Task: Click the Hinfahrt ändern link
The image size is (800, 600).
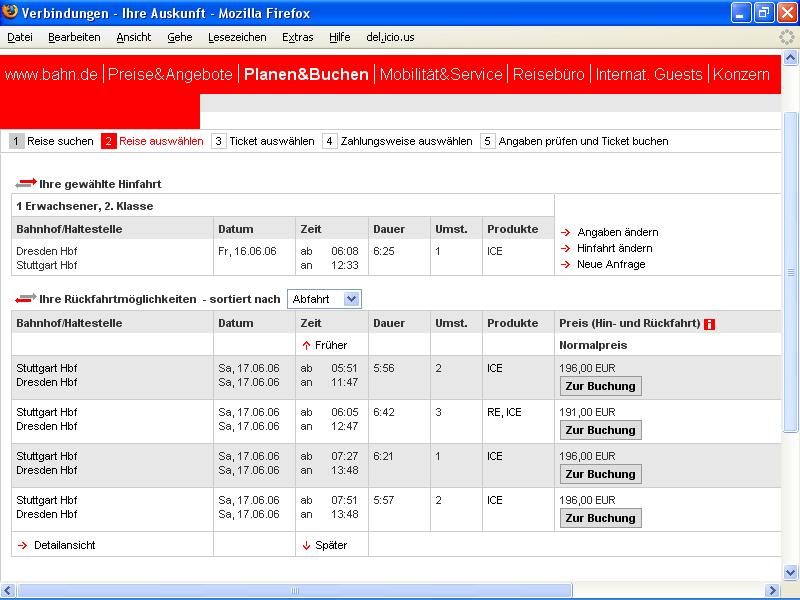Action: [615, 248]
